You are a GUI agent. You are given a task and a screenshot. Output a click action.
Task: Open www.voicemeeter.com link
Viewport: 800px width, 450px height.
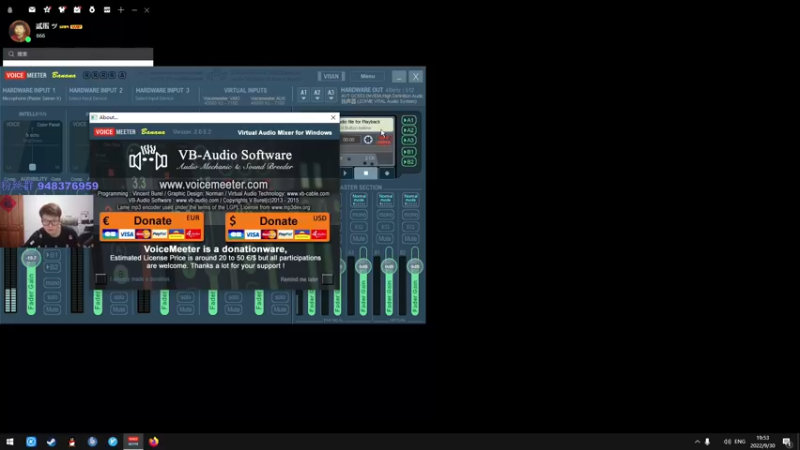point(213,185)
